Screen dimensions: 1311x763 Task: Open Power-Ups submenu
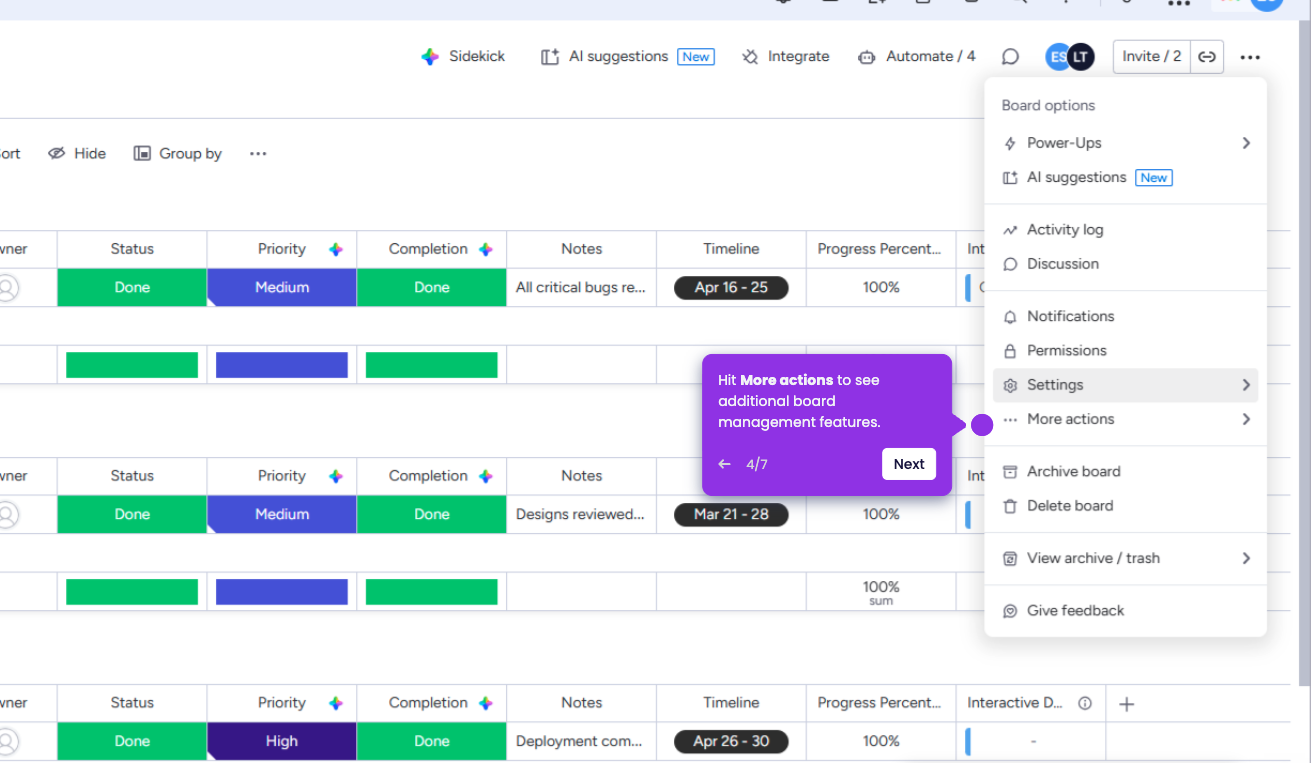1126,143
